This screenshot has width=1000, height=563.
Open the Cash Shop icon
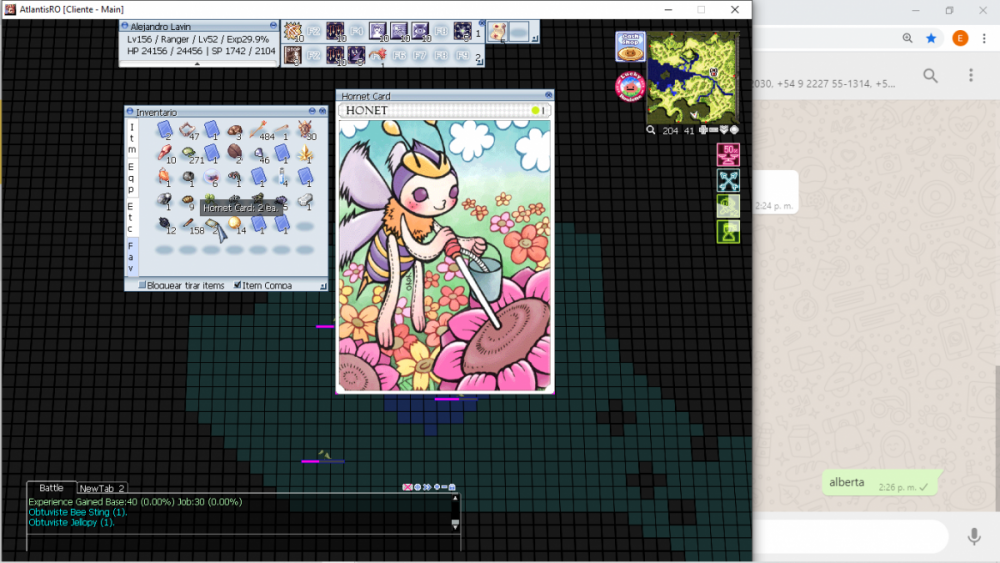pyautogui.click(x=630, y=47)
